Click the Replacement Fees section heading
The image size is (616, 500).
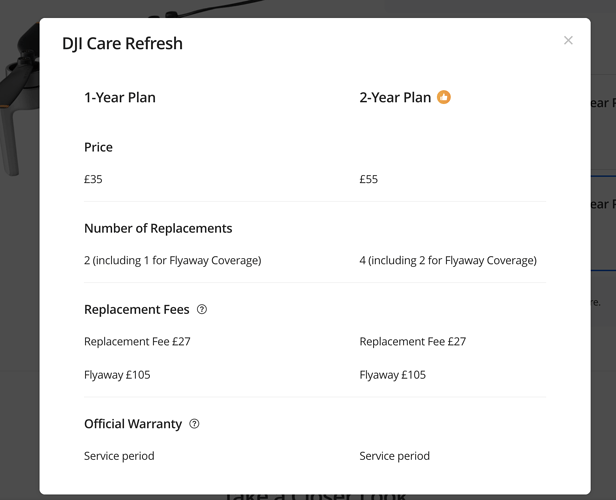(137, 310)
